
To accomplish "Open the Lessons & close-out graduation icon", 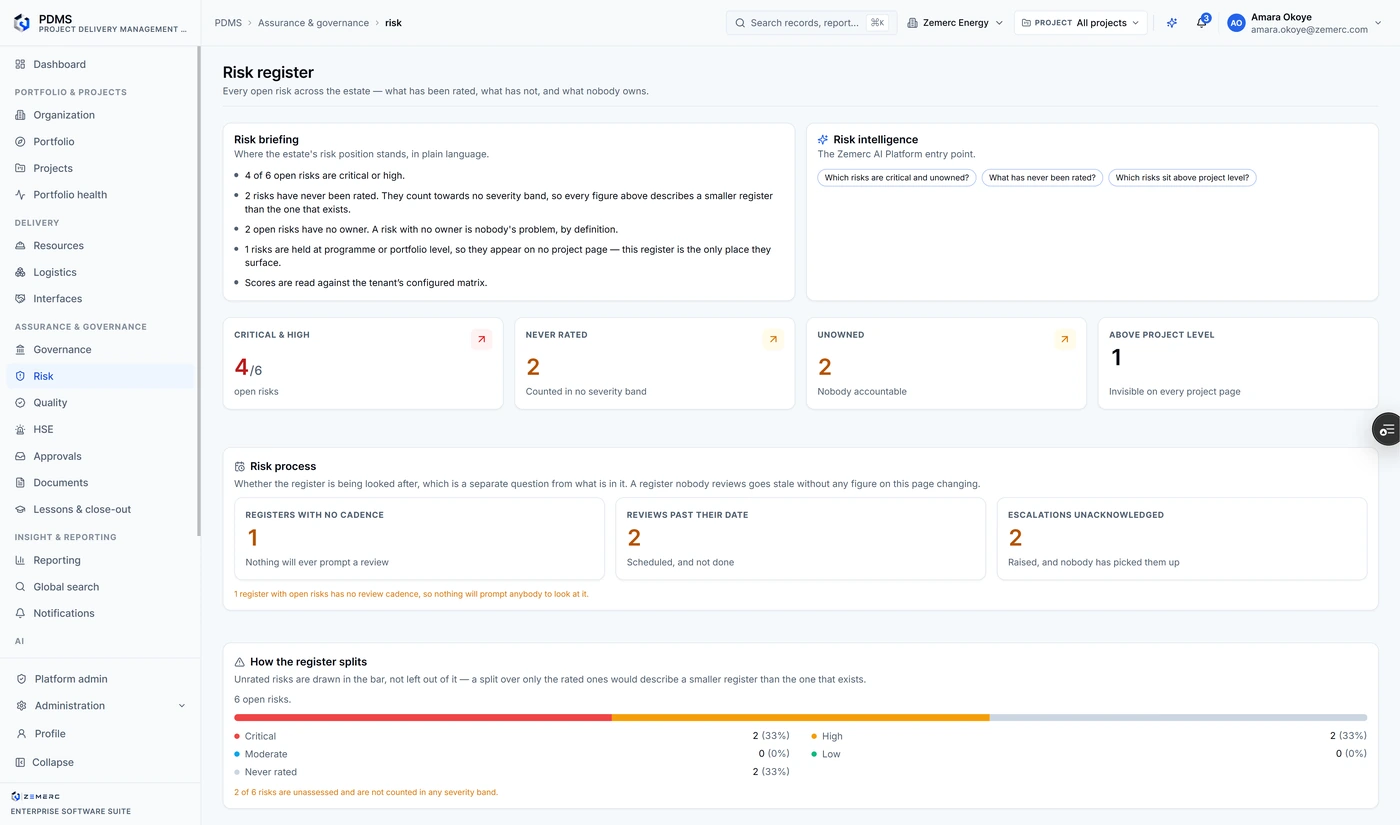I will (20, 509).
